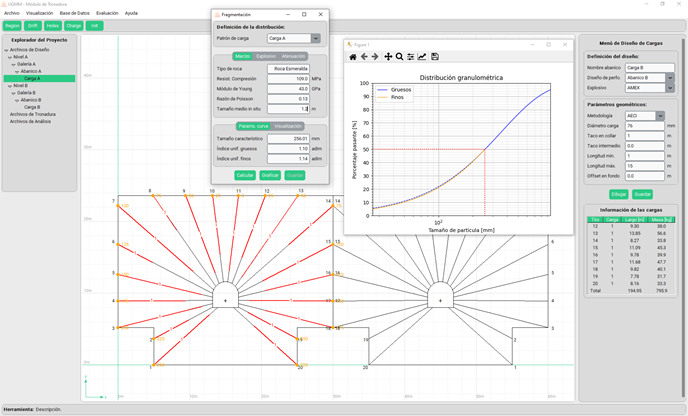Click the Home reset view icon in Figure 1

[353, 57]
